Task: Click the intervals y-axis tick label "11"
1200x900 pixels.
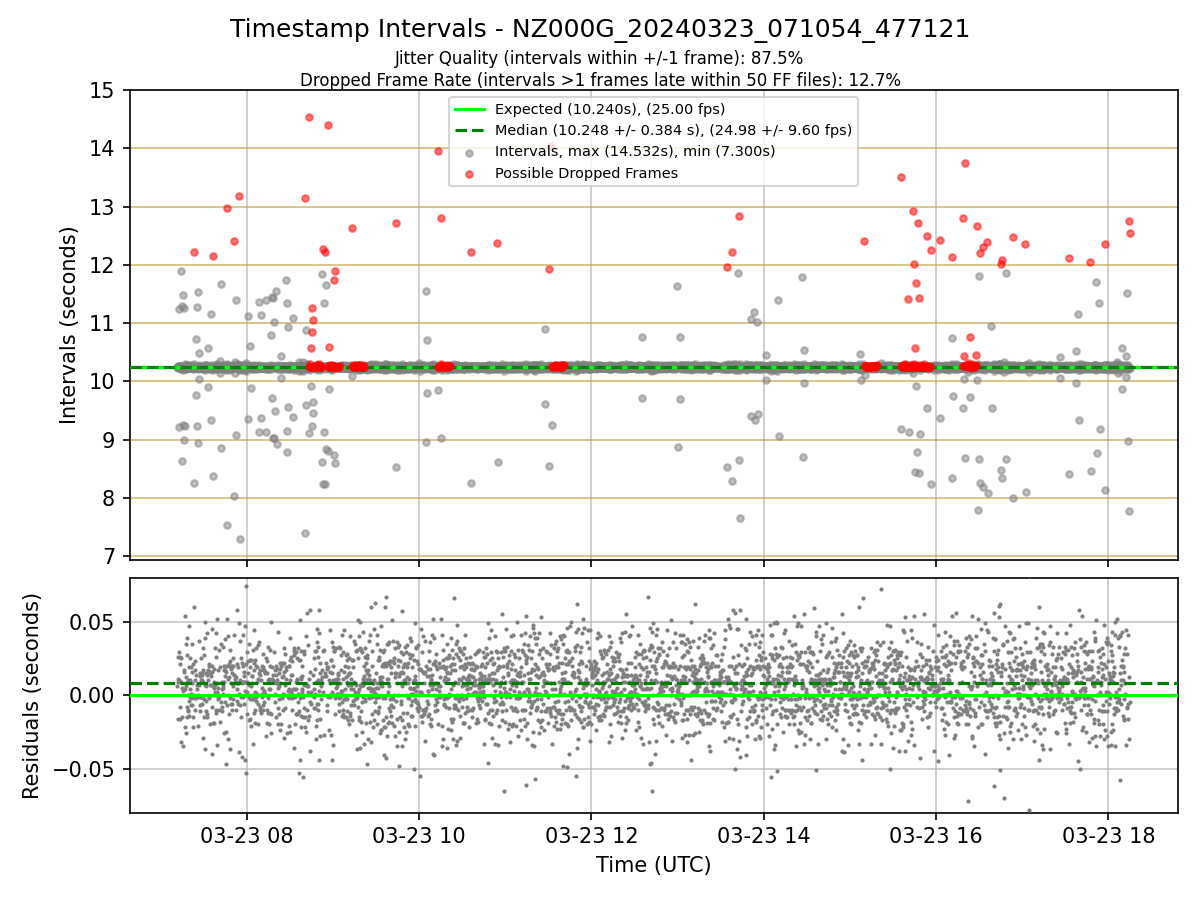Action: pos(103,323)
